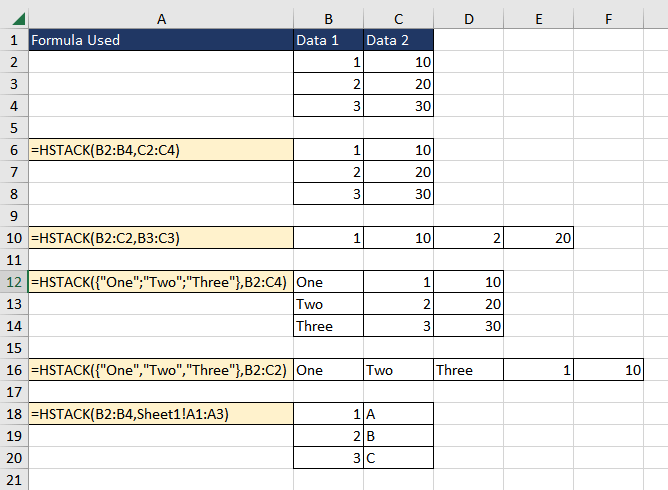Select cell with =HSTACK(B2:B4,Sheet1!A1:A3) formula
The width and height of the screenshot is (668, 490).
point(161,414)
